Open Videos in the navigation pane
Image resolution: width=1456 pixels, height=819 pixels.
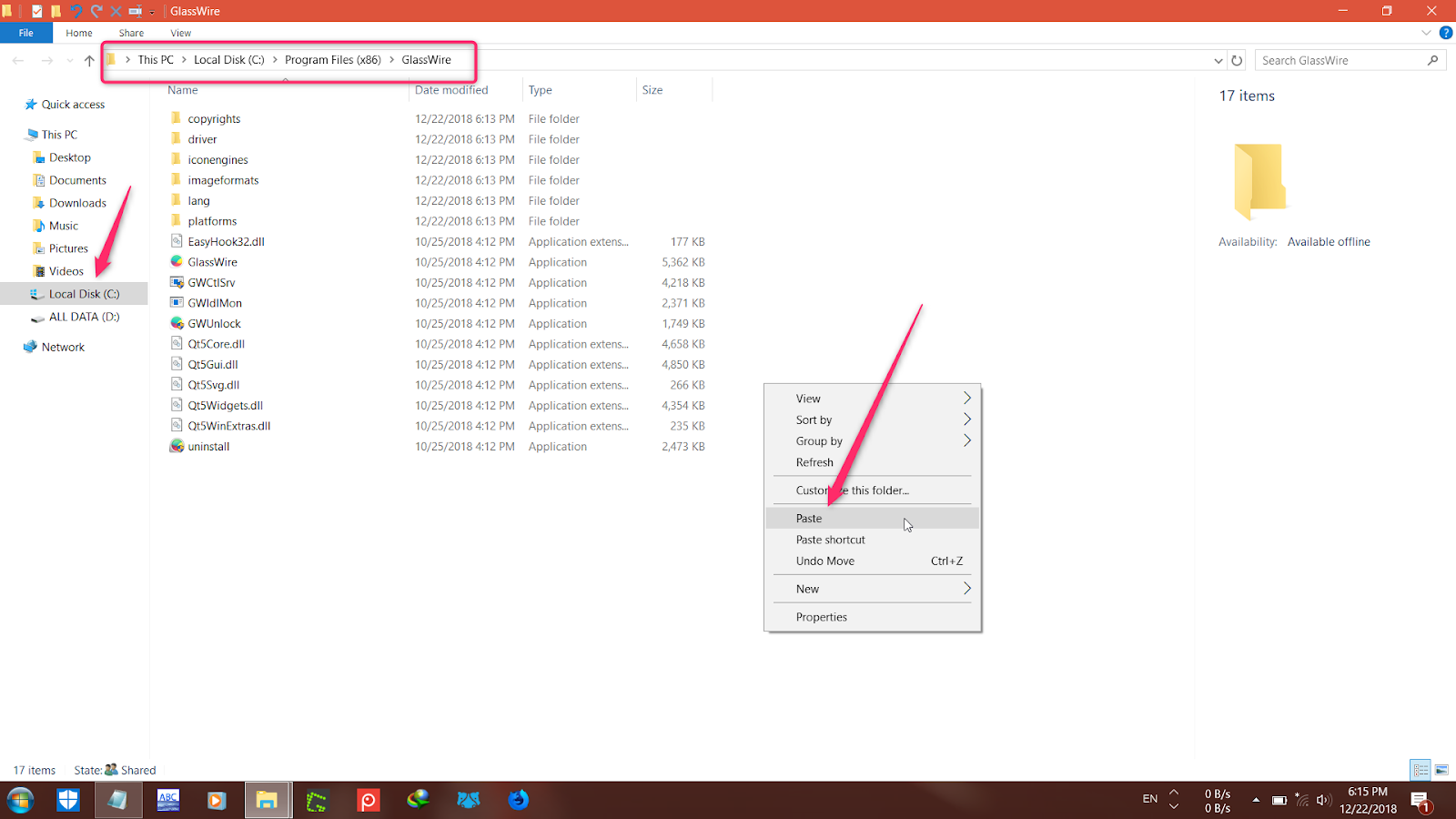[66, 271]
